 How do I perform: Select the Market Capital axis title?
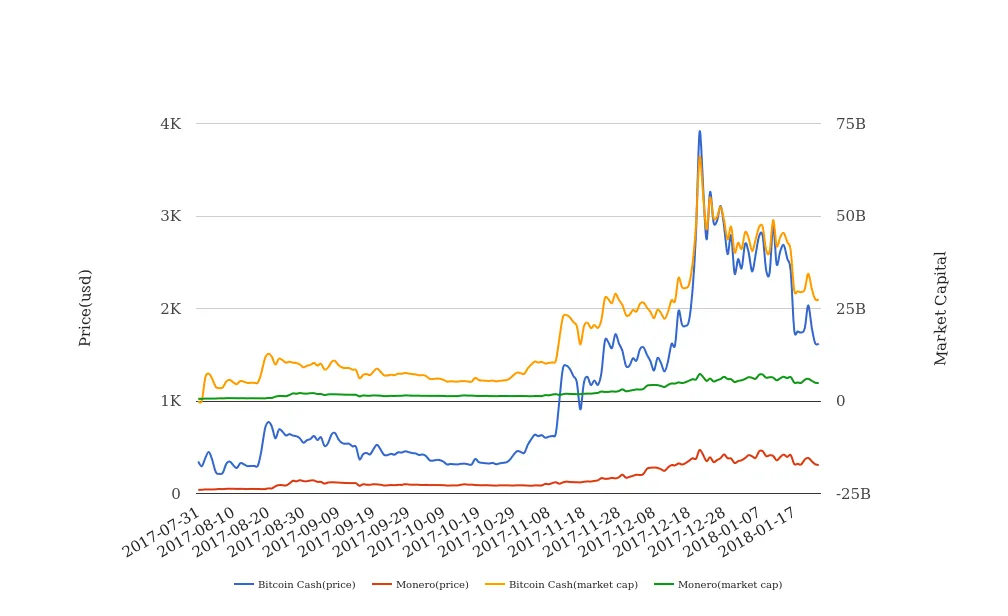[941, 308]
